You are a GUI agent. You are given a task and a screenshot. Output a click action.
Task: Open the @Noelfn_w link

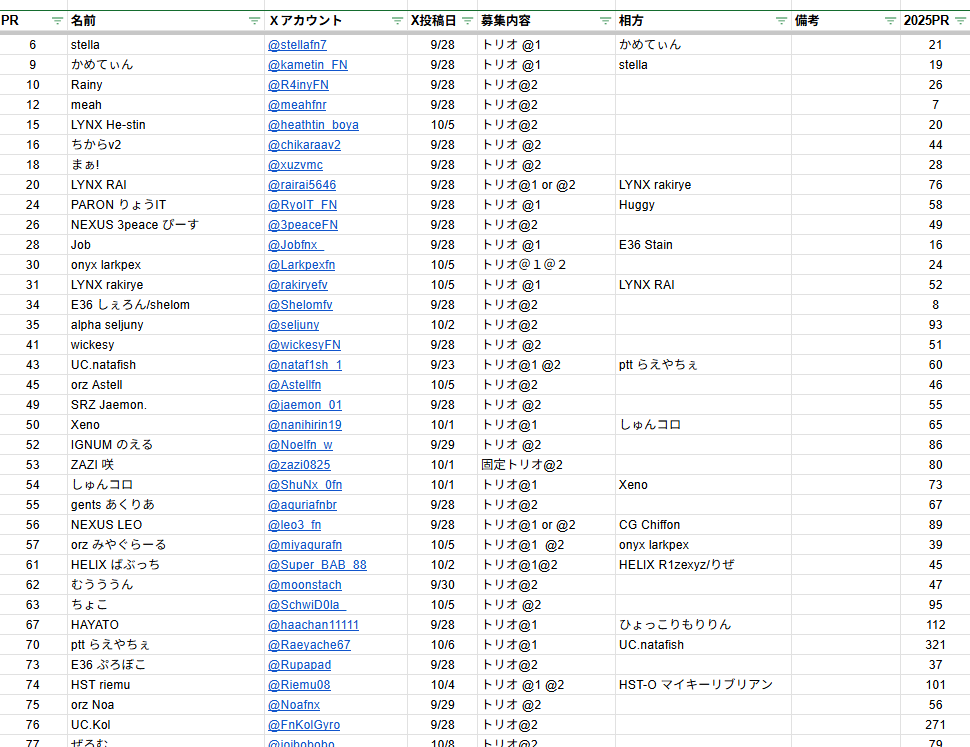tap(300, 445)
